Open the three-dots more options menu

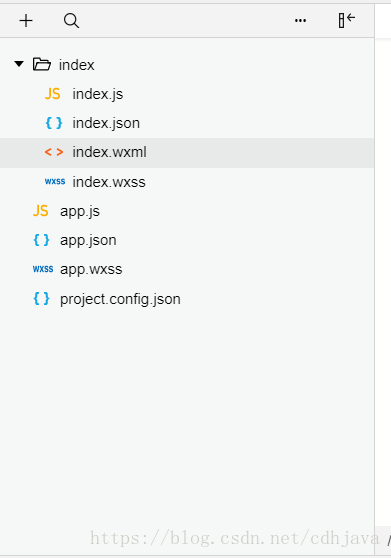click(x=300, y=21)
